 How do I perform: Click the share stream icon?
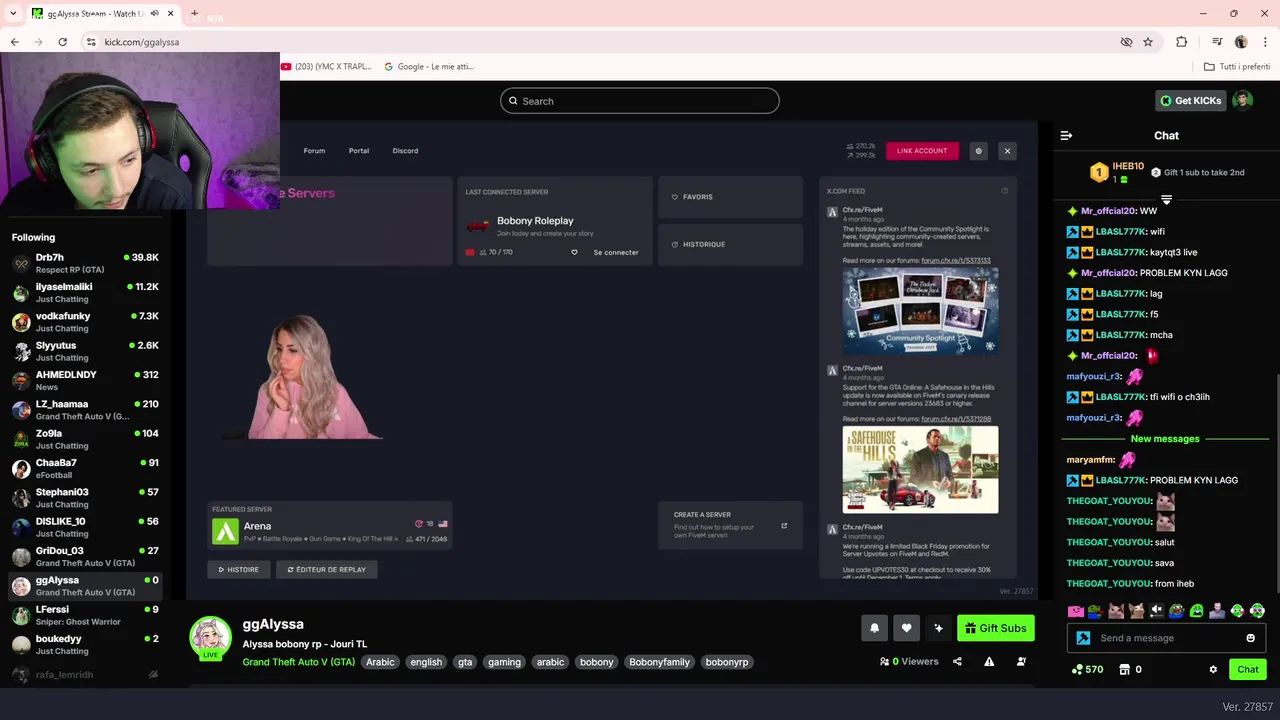(957, 661)
